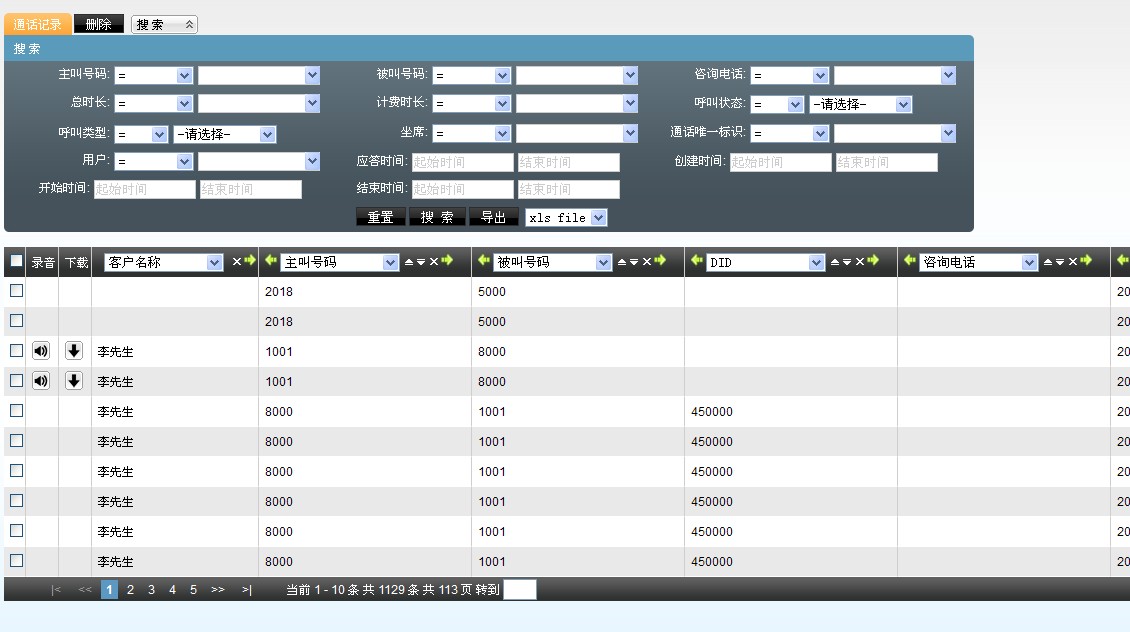Image resolution: width=1130 pixels, height=632 pixels.
Task: Play recording for first 李先生 1001 call
Action: 41,351
